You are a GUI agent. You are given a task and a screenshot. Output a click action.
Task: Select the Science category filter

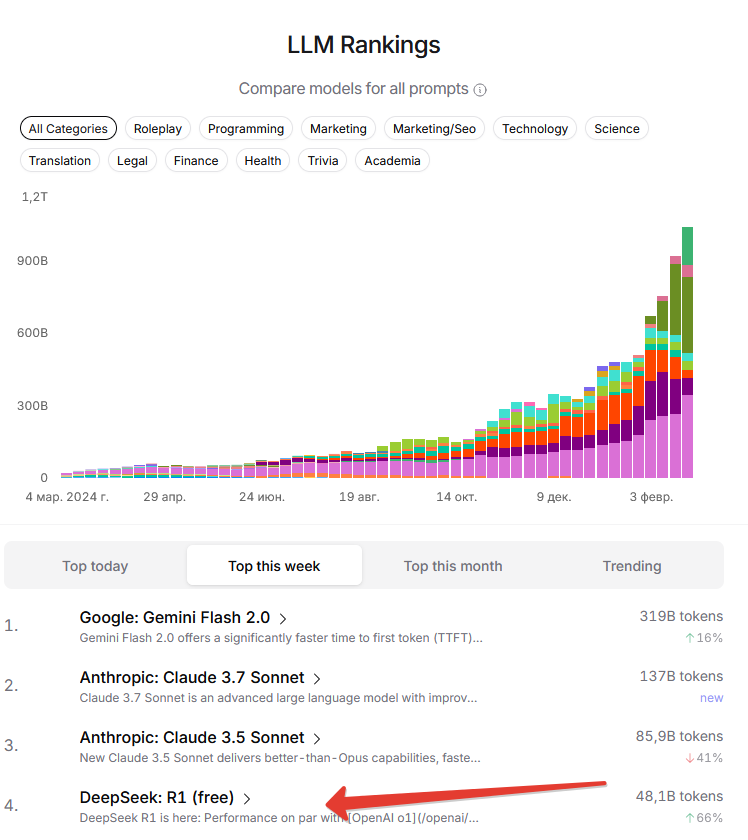(x=617, y=129)
